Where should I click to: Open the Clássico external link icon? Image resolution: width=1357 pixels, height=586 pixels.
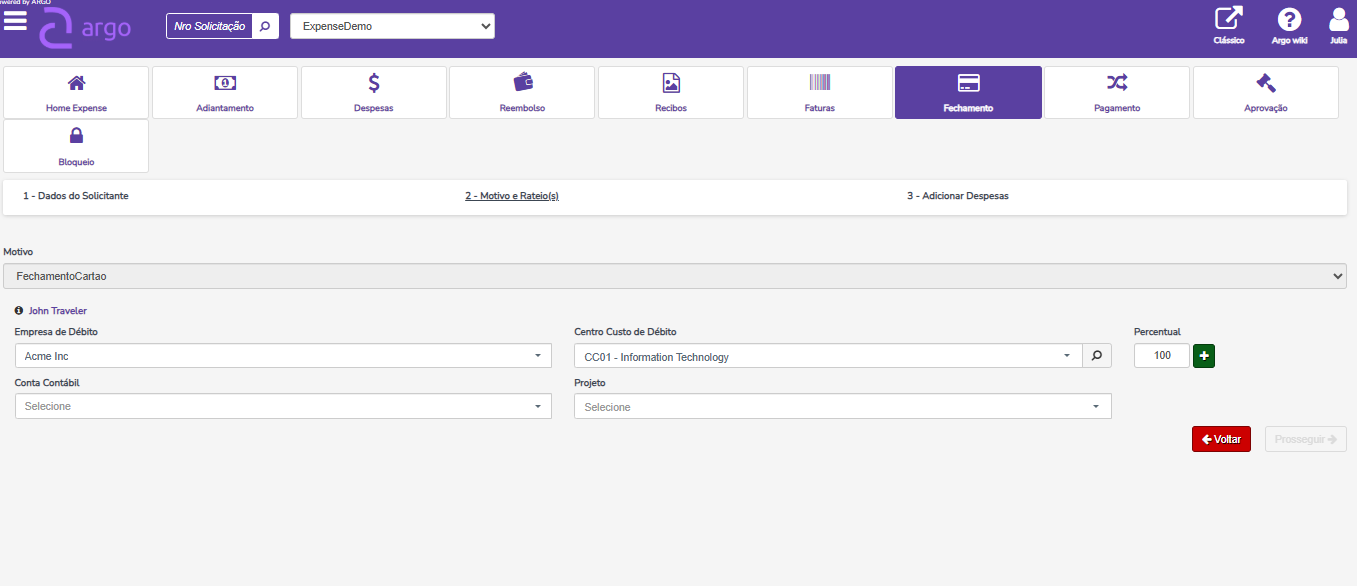point(1228,20)
